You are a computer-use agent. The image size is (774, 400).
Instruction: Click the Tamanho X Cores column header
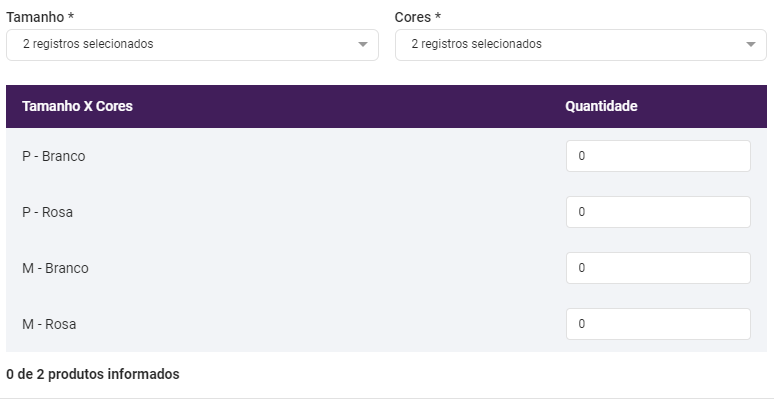[77, 106]
